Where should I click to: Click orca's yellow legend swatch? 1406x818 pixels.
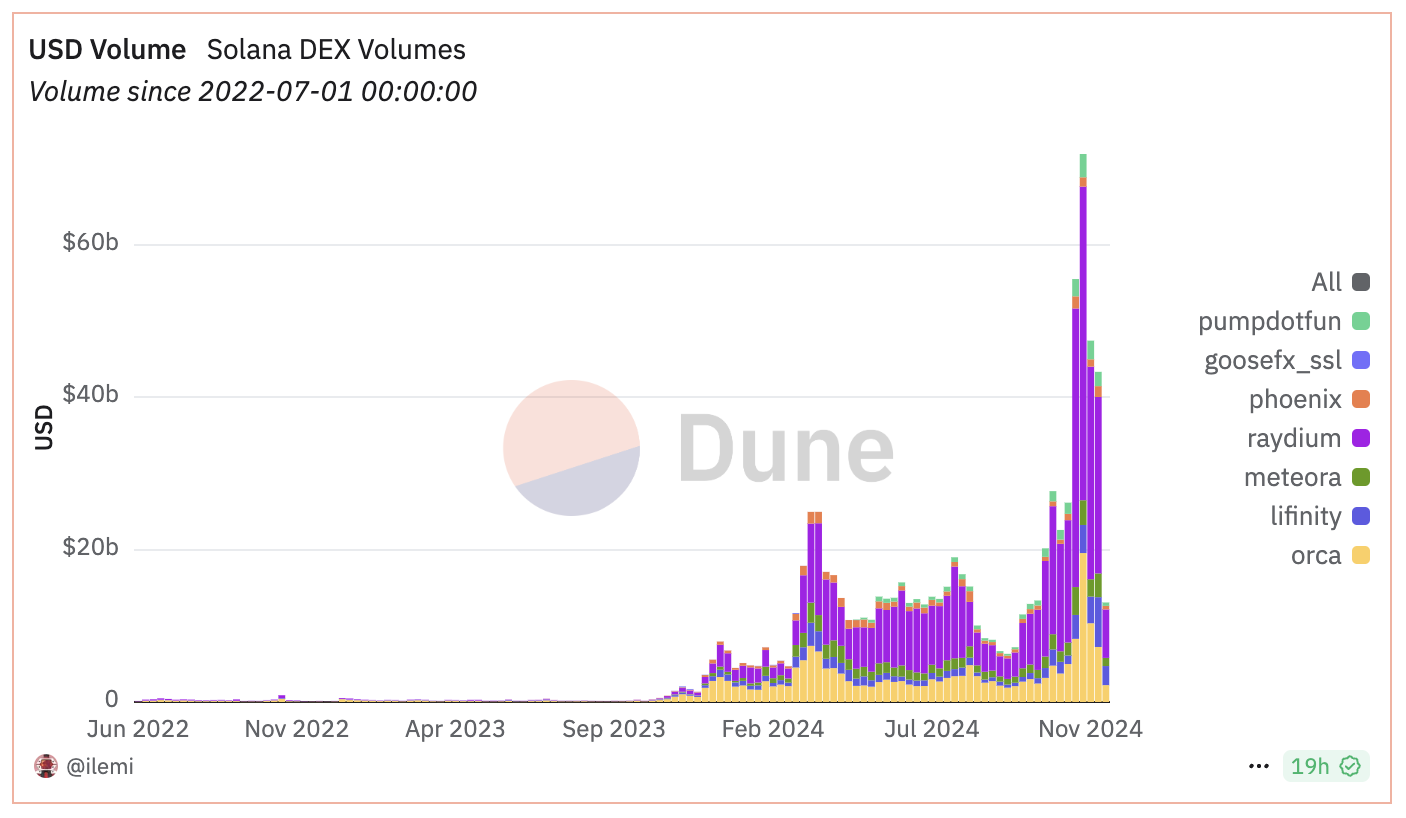1363,554
